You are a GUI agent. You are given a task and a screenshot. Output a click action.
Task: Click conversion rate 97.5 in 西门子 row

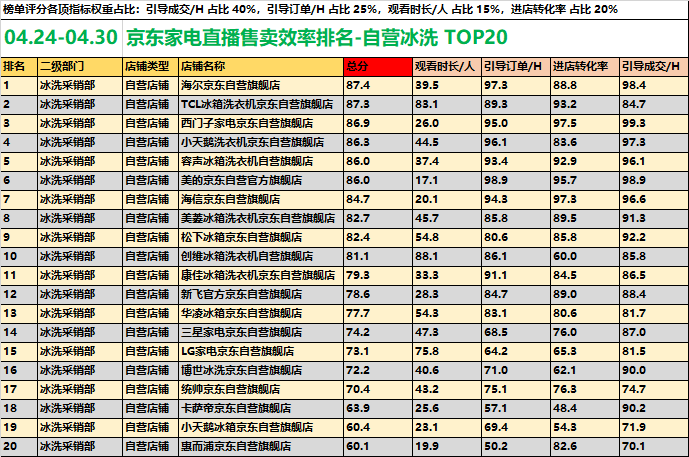(585, 123)
